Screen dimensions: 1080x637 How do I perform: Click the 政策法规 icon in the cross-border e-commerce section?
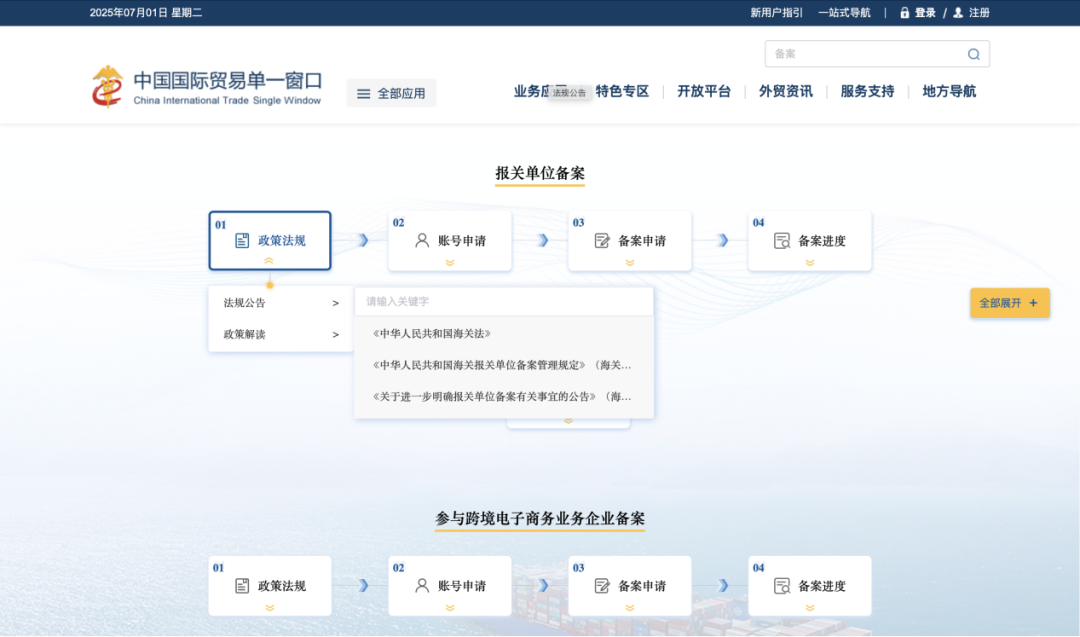click(240, 585)
